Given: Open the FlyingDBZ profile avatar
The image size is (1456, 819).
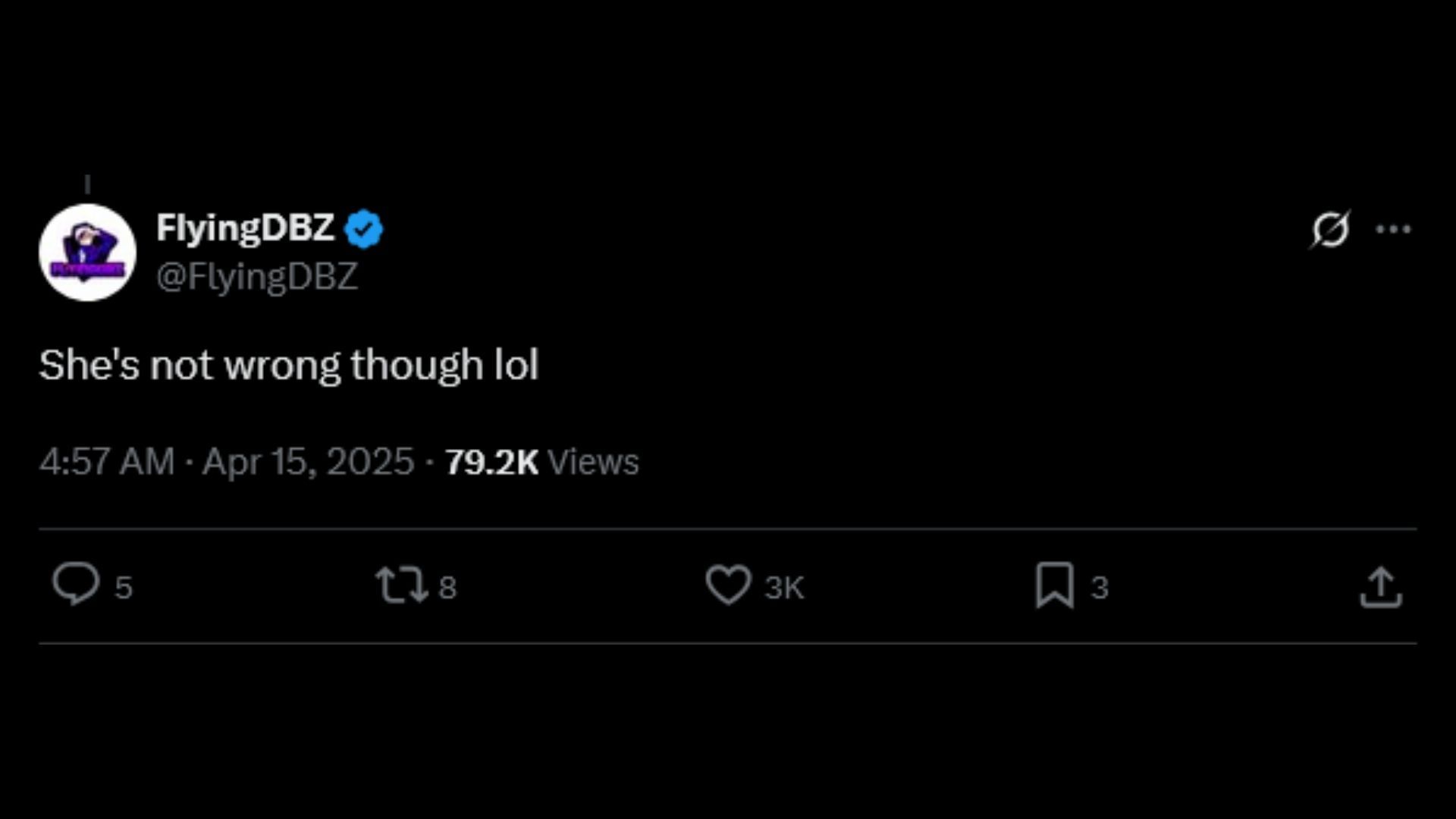Looking at the screenshot, I should pyautogui.click(x=87, y=253).
